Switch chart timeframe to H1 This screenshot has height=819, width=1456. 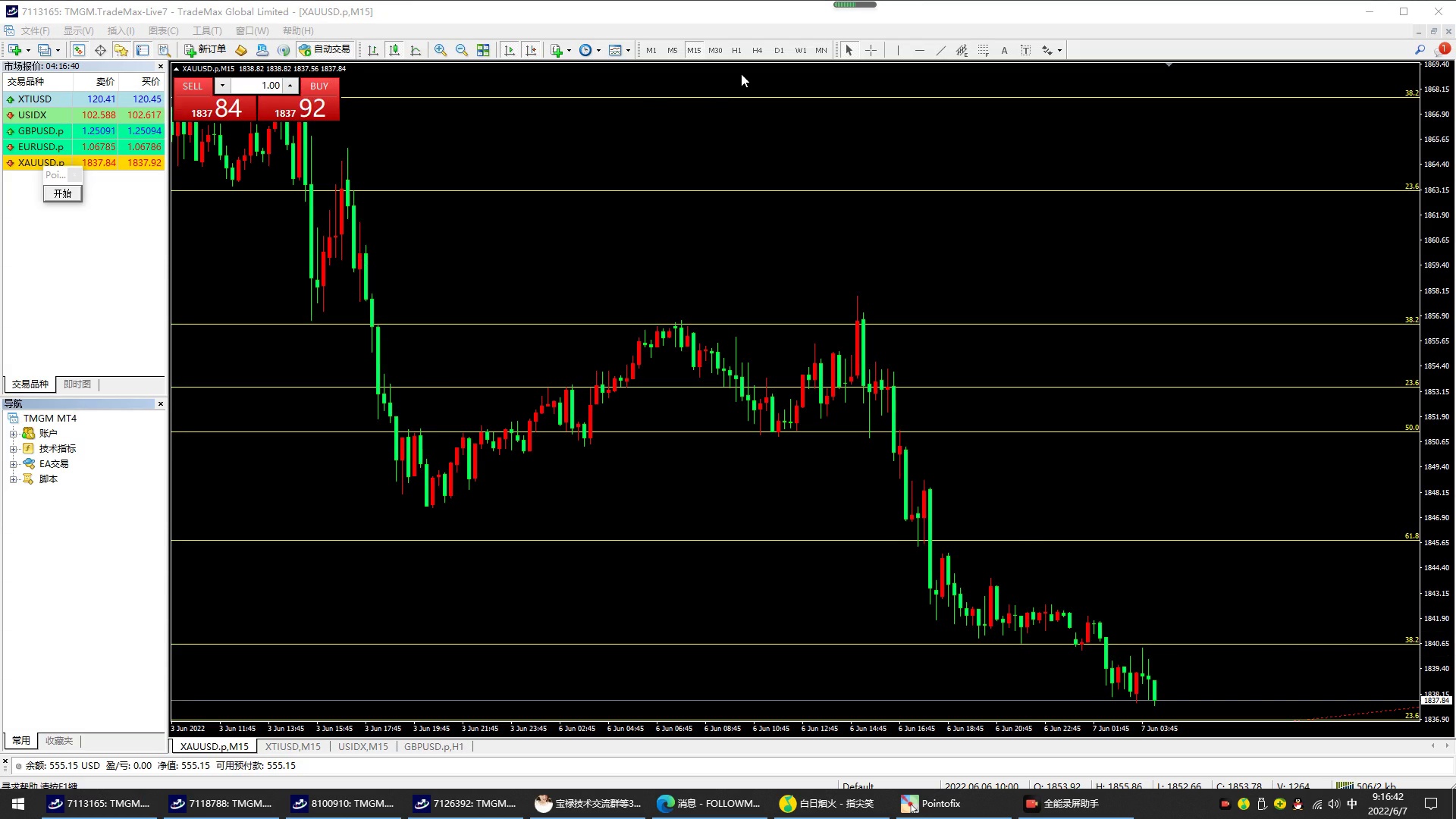736,50
